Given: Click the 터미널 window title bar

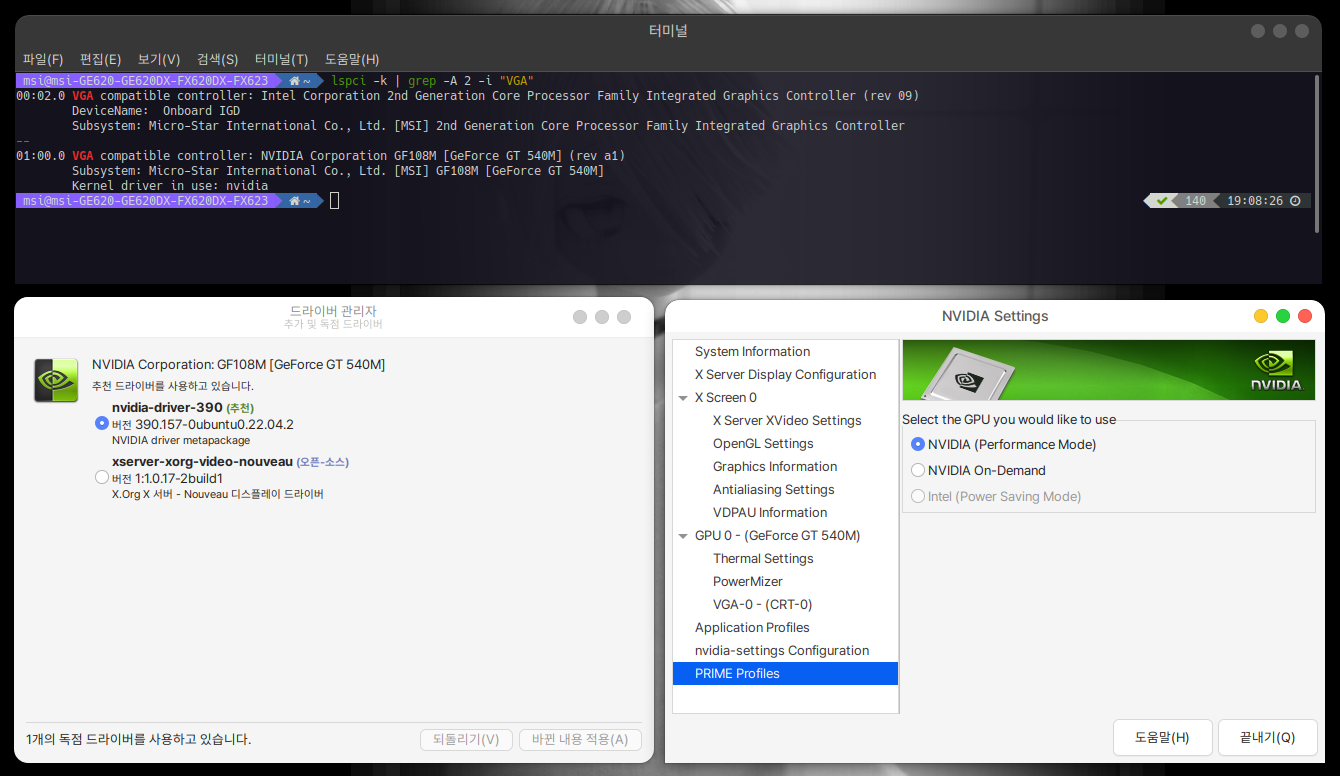Looking at the screenshot, I should point(668,31).
